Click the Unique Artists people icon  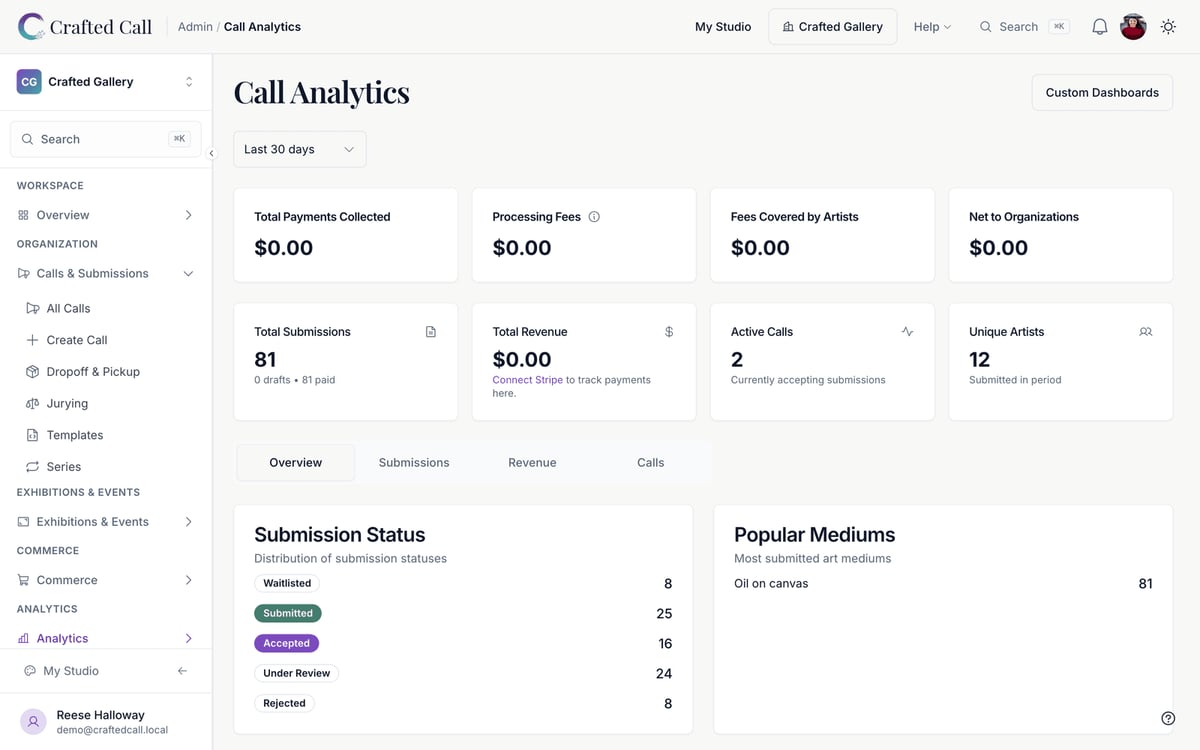(1146, 332)
